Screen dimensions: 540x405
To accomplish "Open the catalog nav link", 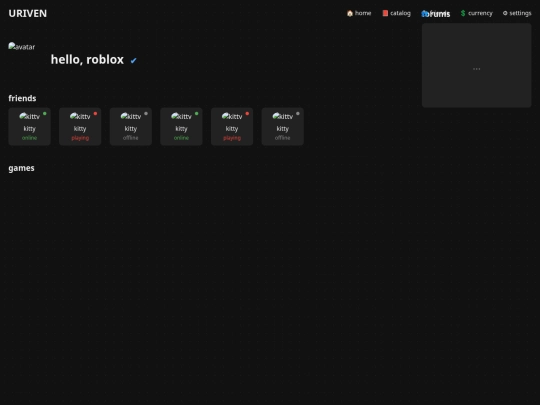I will (396, 13).
